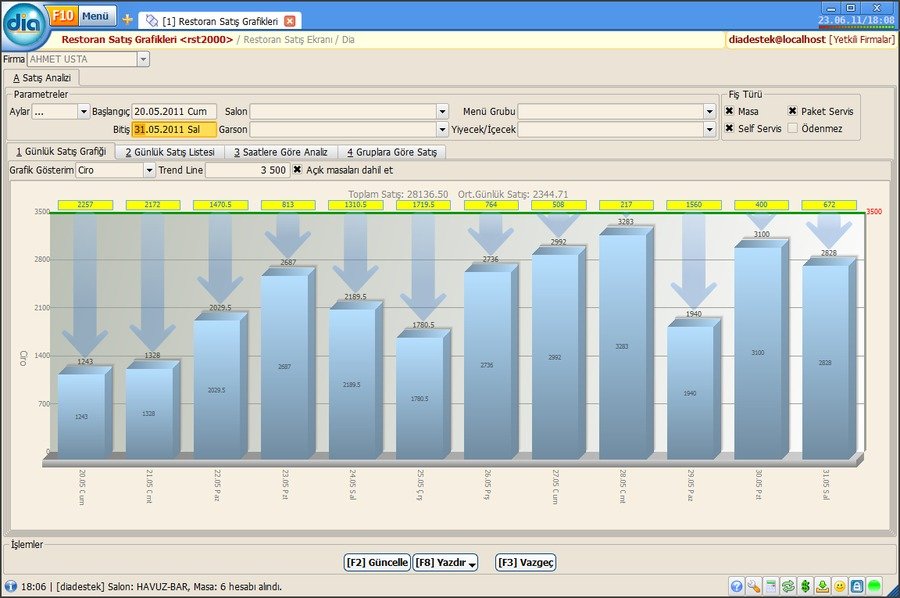This screenshot has width=900, height=598.
Task: Open the wrench settings icon in status bar
Action: [x=754, y=586]
